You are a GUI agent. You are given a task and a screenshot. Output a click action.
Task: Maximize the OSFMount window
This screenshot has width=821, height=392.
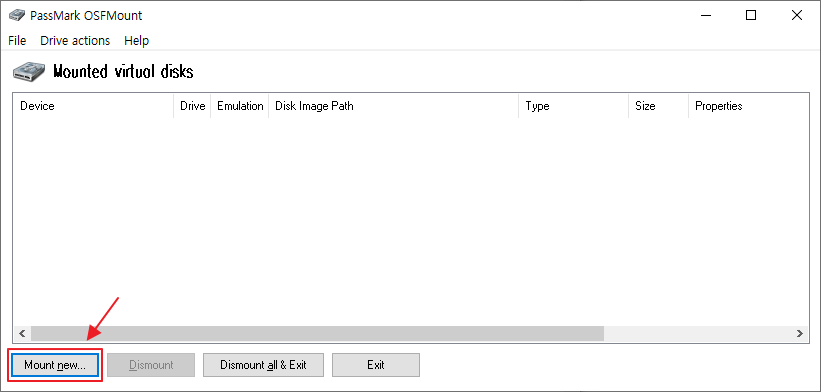751,15
